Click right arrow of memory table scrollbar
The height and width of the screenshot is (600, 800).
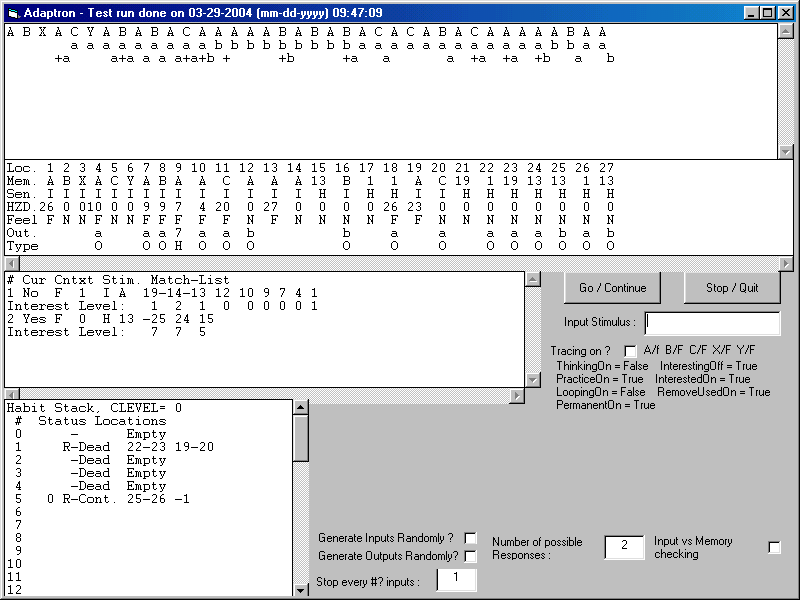(x=786, y=264)
